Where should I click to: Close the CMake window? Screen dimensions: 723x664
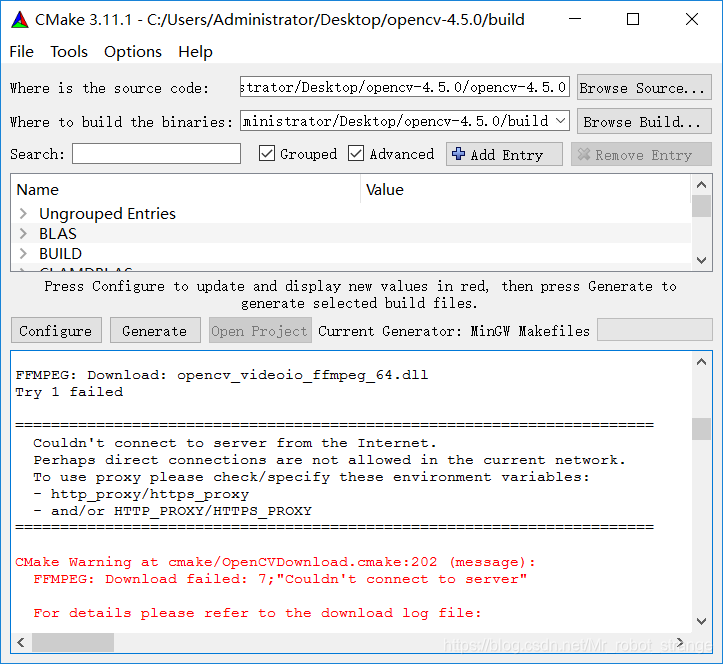tap(692, 19)
